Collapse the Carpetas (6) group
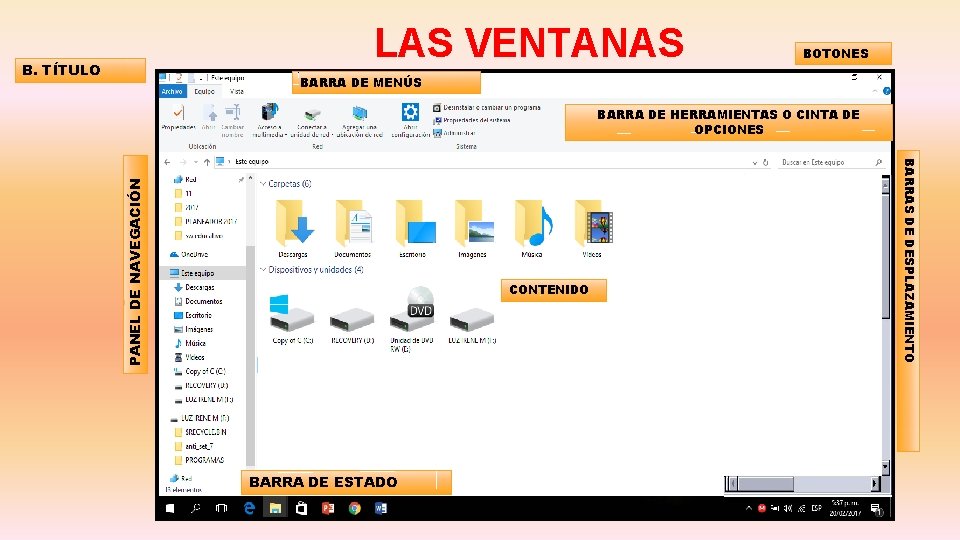The height and width of the screenshot is (540, 960). pyautogui.click(x=263, y=184)
